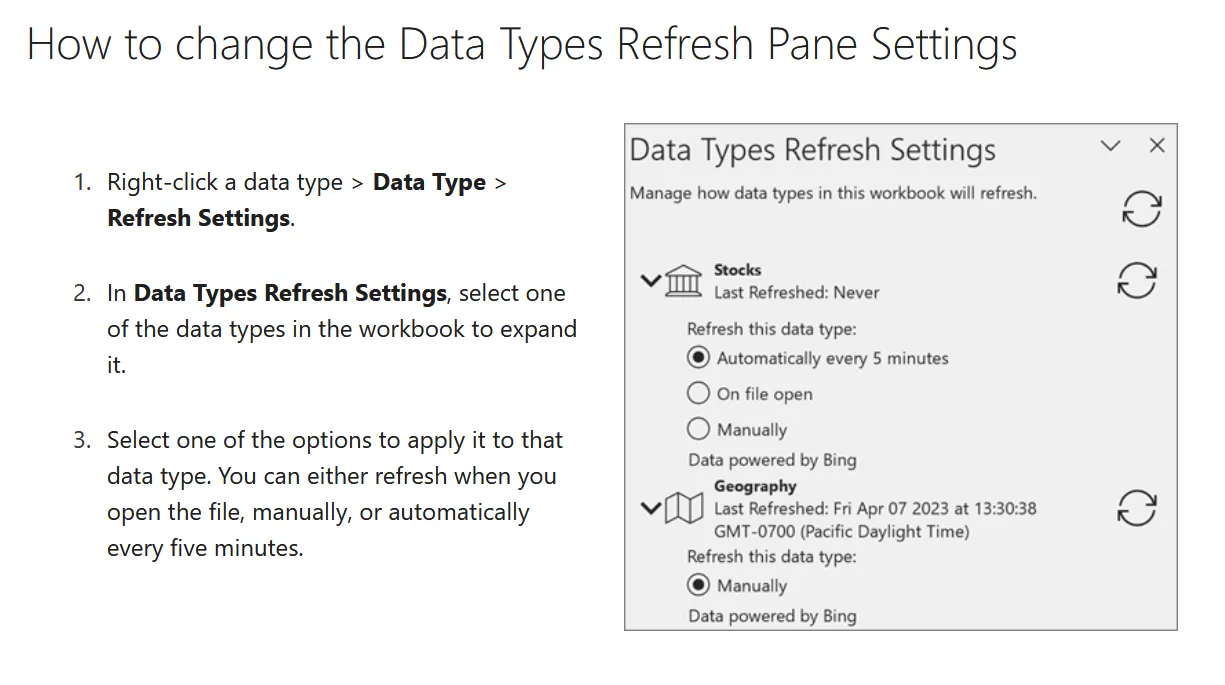Image resolution: width=1225 pixels, height=685 pixels.
Task: Close the Data Types Refresh Settings pane
Action: pyautogui.click(x=1157, y=146)
